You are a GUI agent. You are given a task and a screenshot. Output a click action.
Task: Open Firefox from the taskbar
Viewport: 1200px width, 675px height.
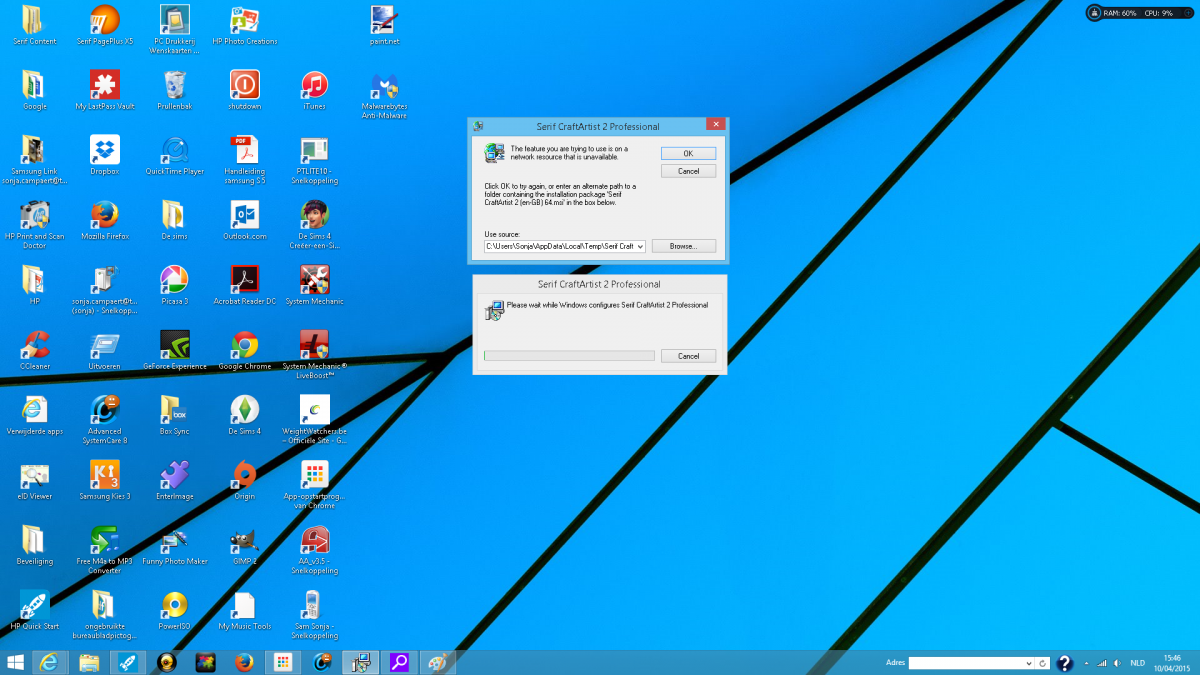244,662
